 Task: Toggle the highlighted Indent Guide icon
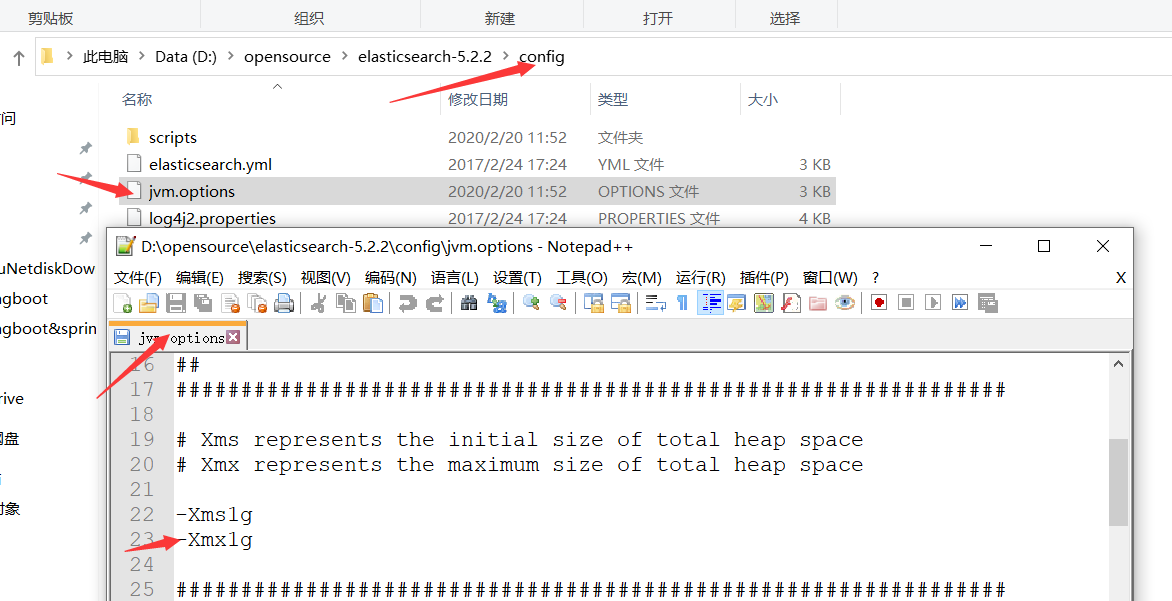[710, 303]
